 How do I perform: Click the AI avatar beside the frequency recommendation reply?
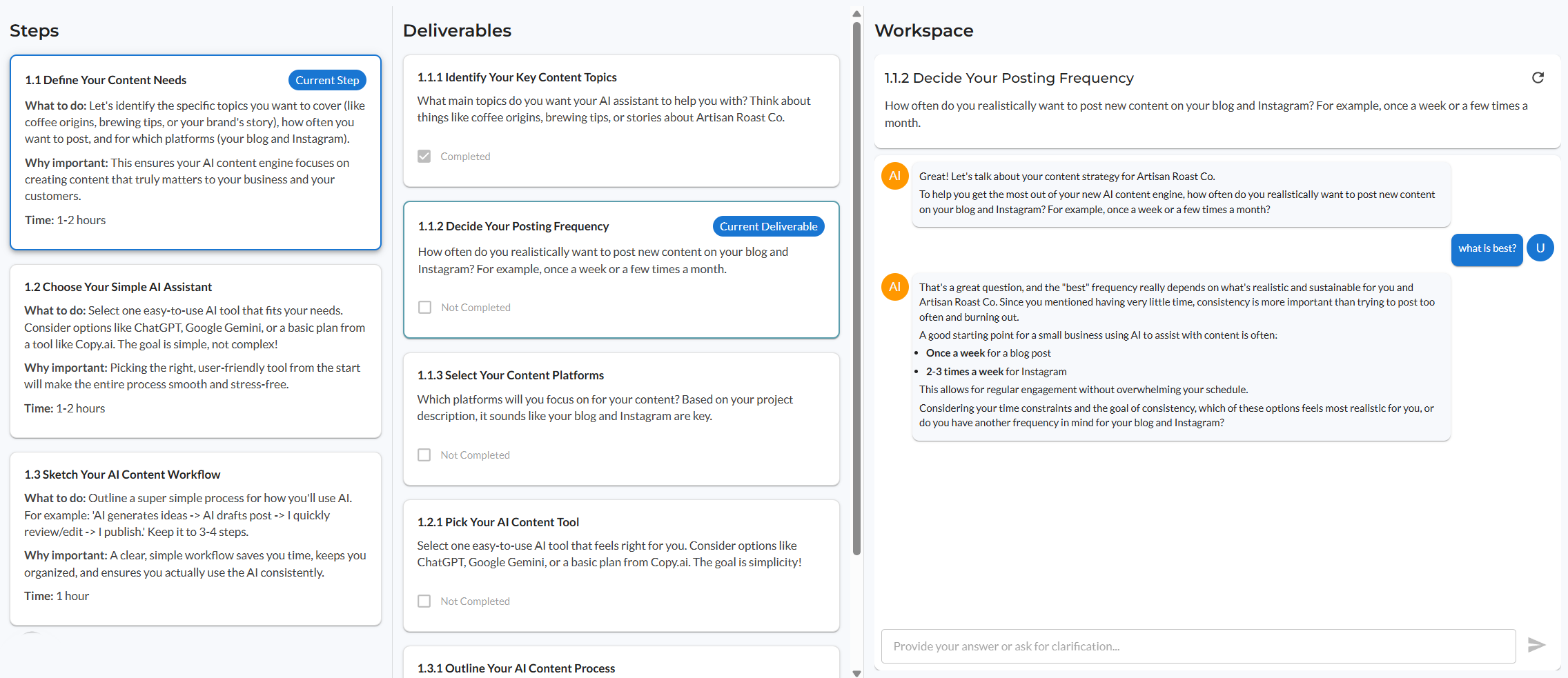pyautogui.click(x=894, y=287)
